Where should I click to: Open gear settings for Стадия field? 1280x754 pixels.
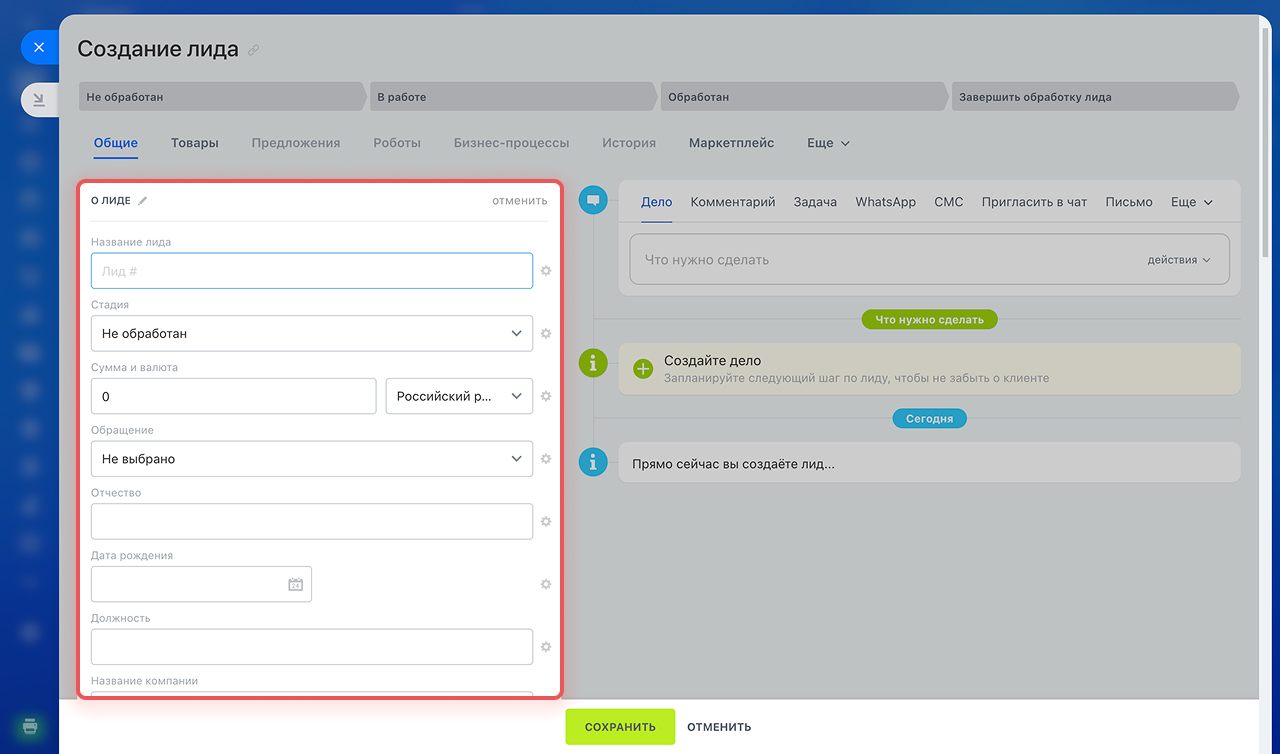coord(546,333)
